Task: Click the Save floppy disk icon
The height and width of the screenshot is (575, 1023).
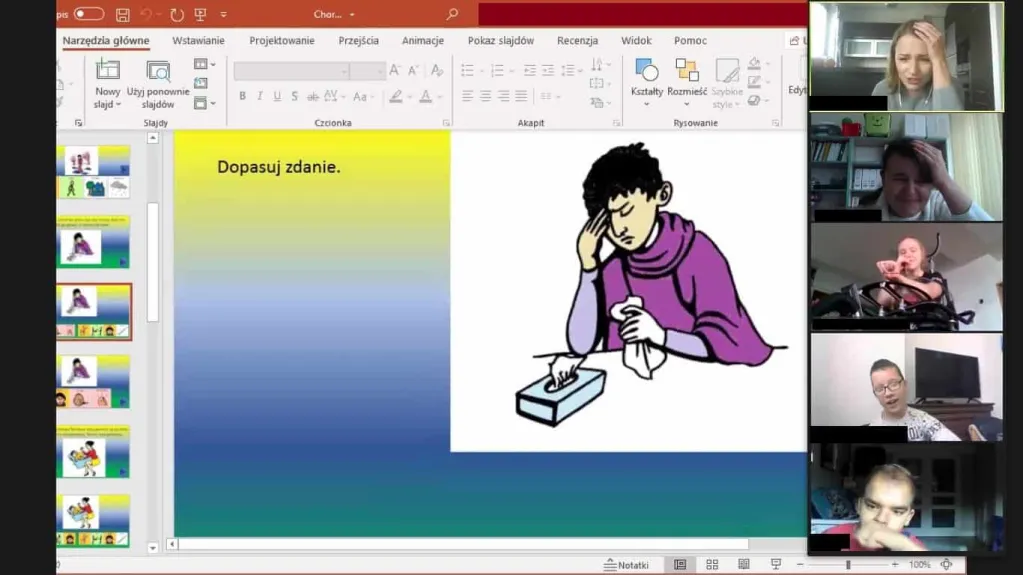Action: (122, 15)
